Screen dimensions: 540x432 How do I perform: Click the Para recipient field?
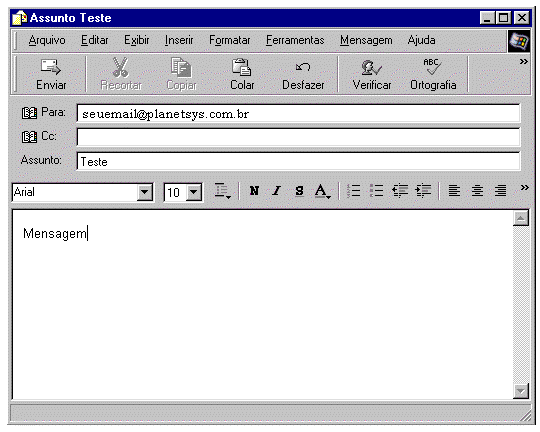(298, 113)
